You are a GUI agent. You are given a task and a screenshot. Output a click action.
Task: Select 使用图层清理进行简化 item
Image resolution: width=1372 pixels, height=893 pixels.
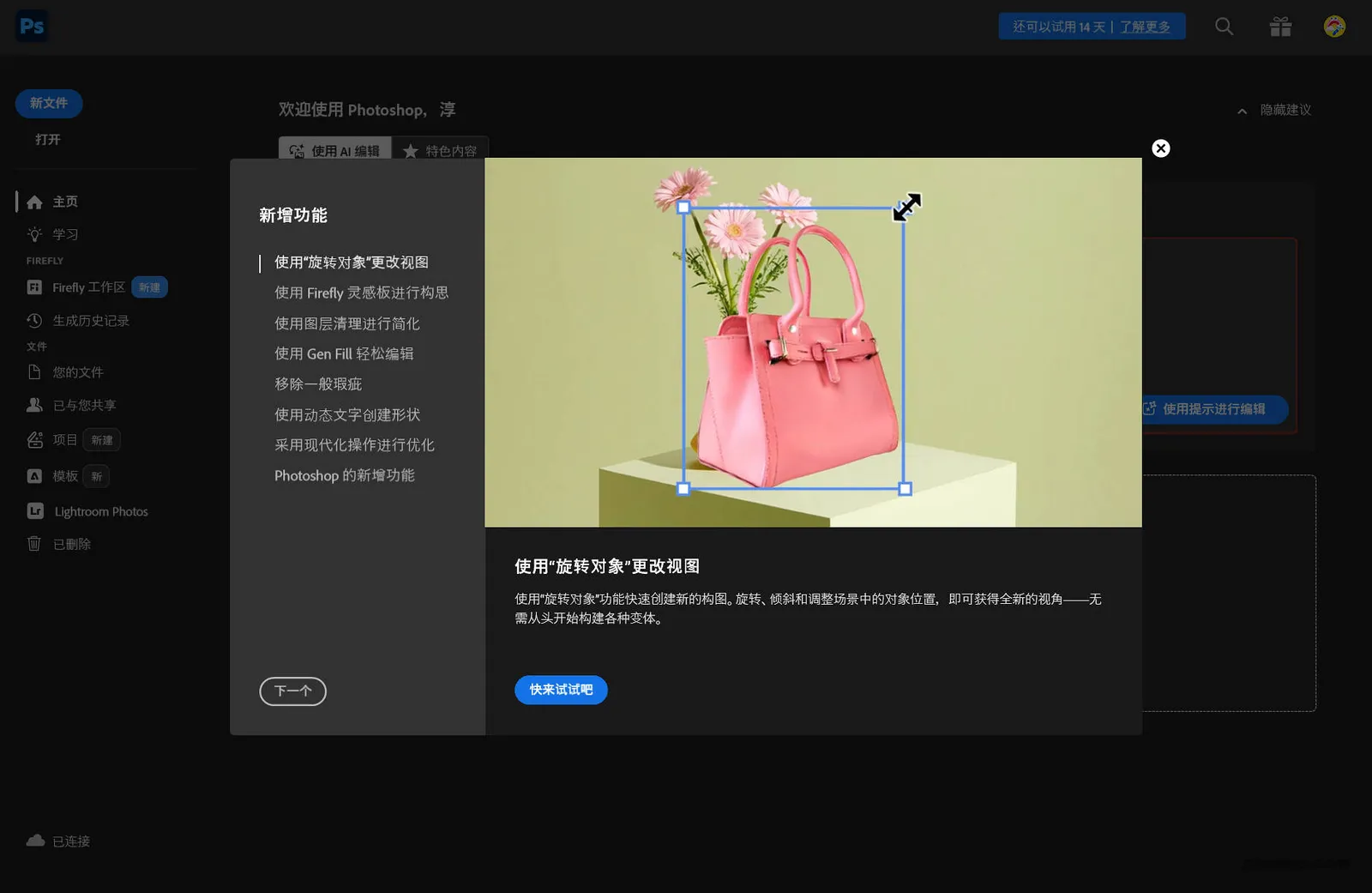347,323
